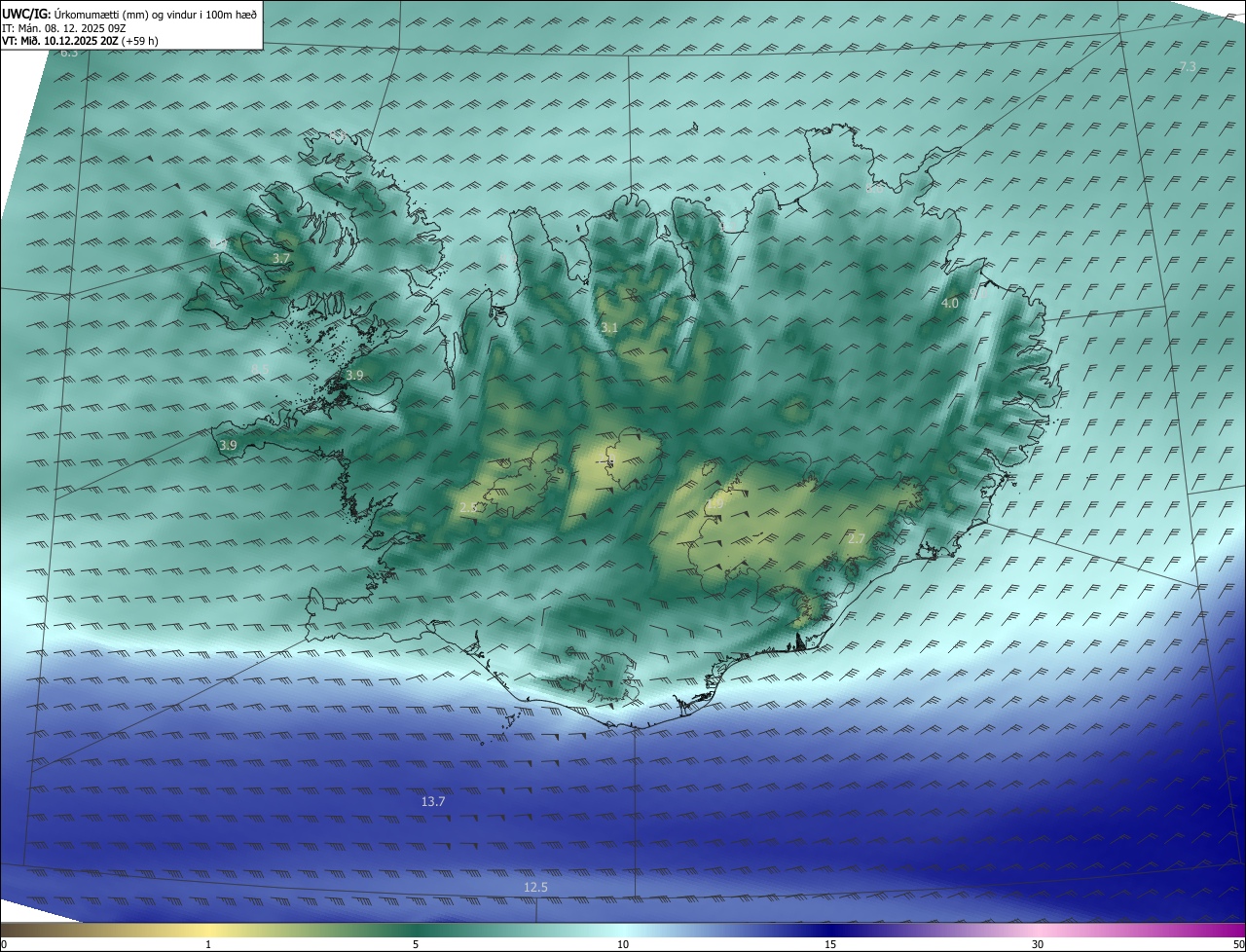Click the "15" tick label on the colorbar

830,944
